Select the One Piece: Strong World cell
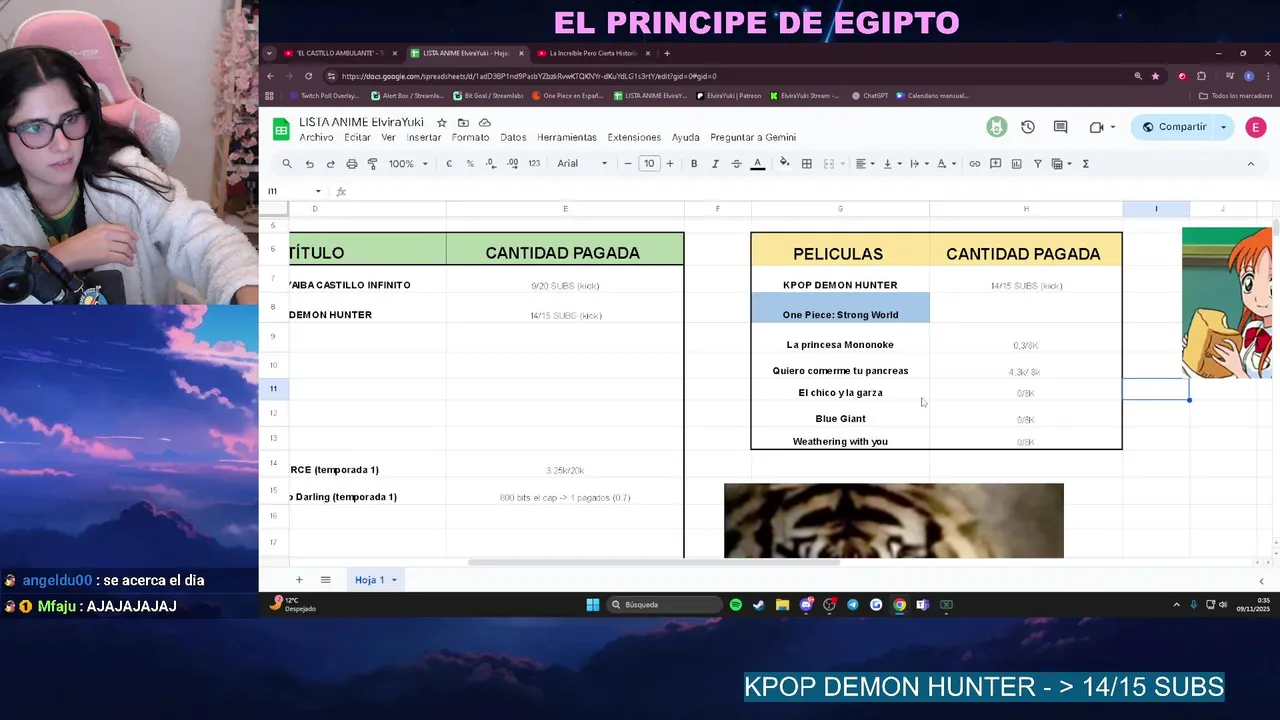 coord(840,309)
